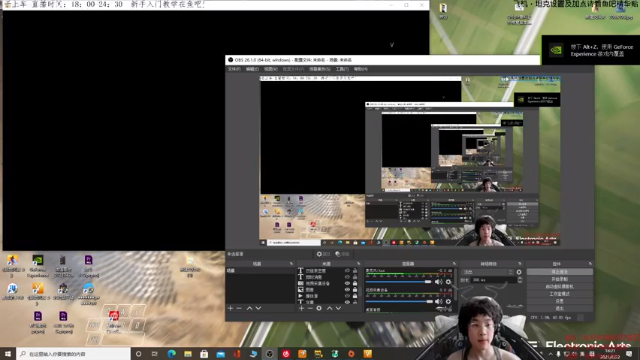Click the top mixer channel volume slider
Screen dimensions: 640x360
pos(398,282)
